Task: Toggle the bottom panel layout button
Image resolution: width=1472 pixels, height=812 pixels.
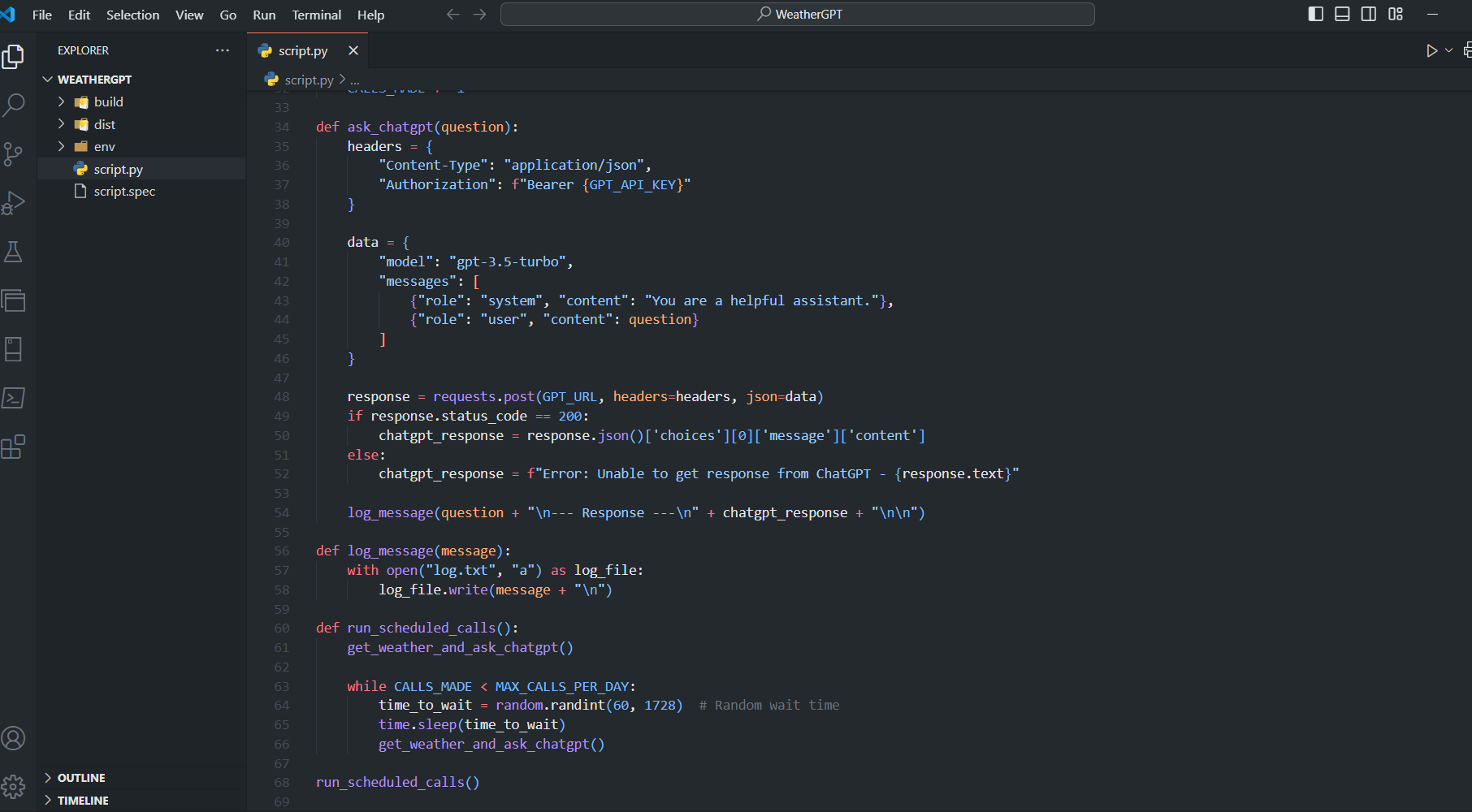Action: [1342, 14]
